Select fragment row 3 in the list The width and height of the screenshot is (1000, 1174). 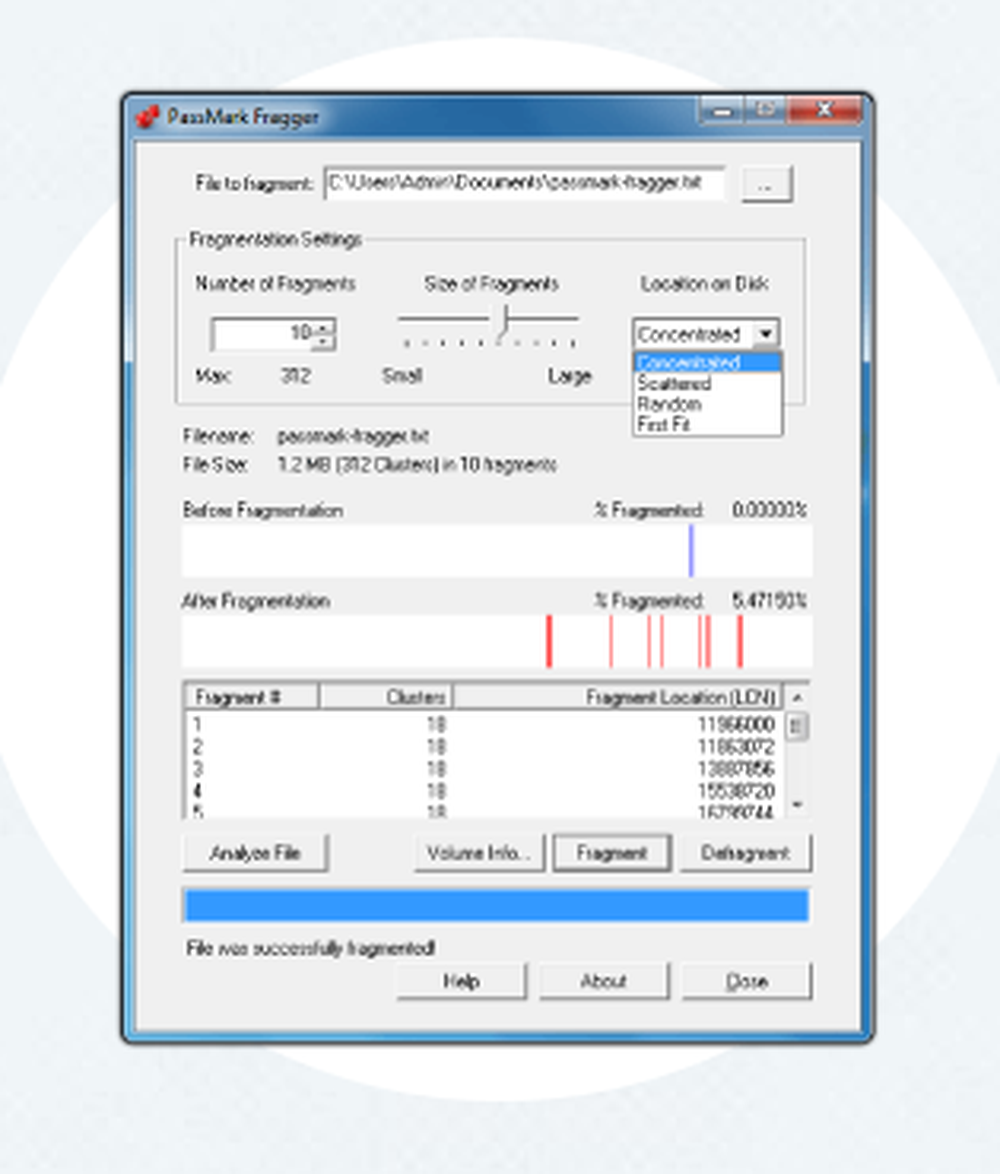484,769
